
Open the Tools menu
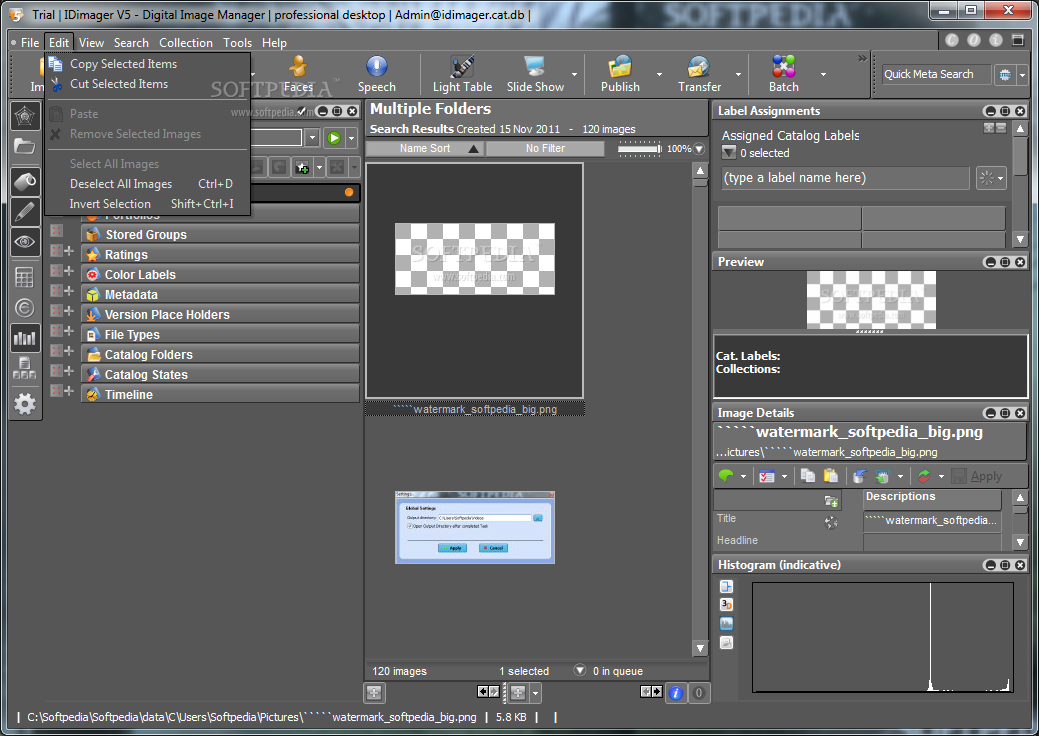point(237,42)
